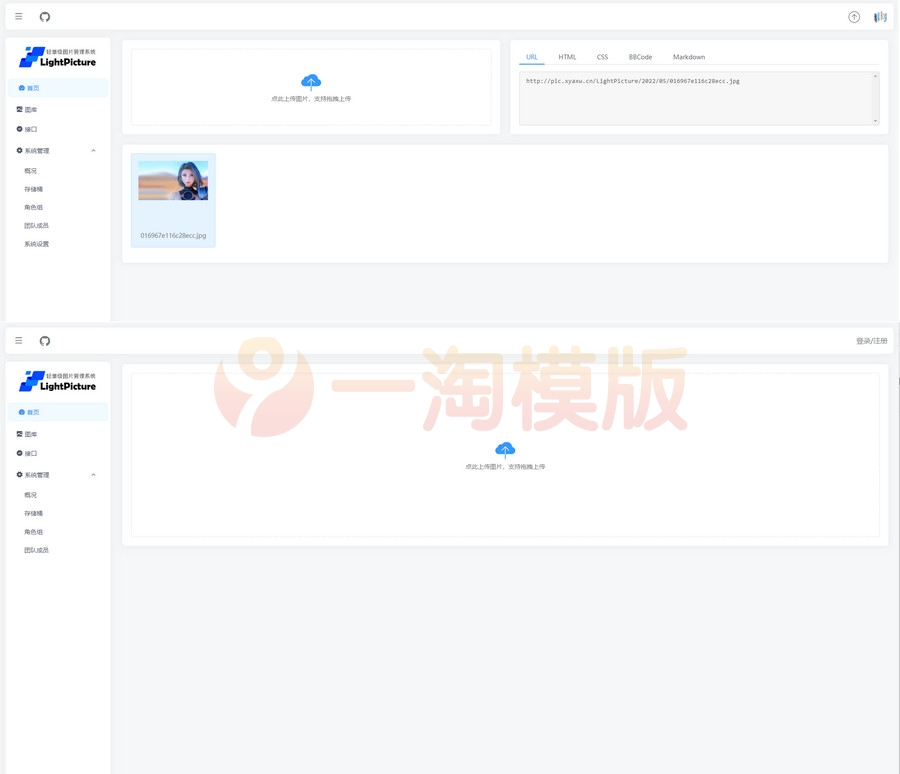Click the uploaded image thumbnail 016967e116c28ecc.jpg
Image resolution: width=900 pixels, height=774 pixels.
click(x=172, y=180)
